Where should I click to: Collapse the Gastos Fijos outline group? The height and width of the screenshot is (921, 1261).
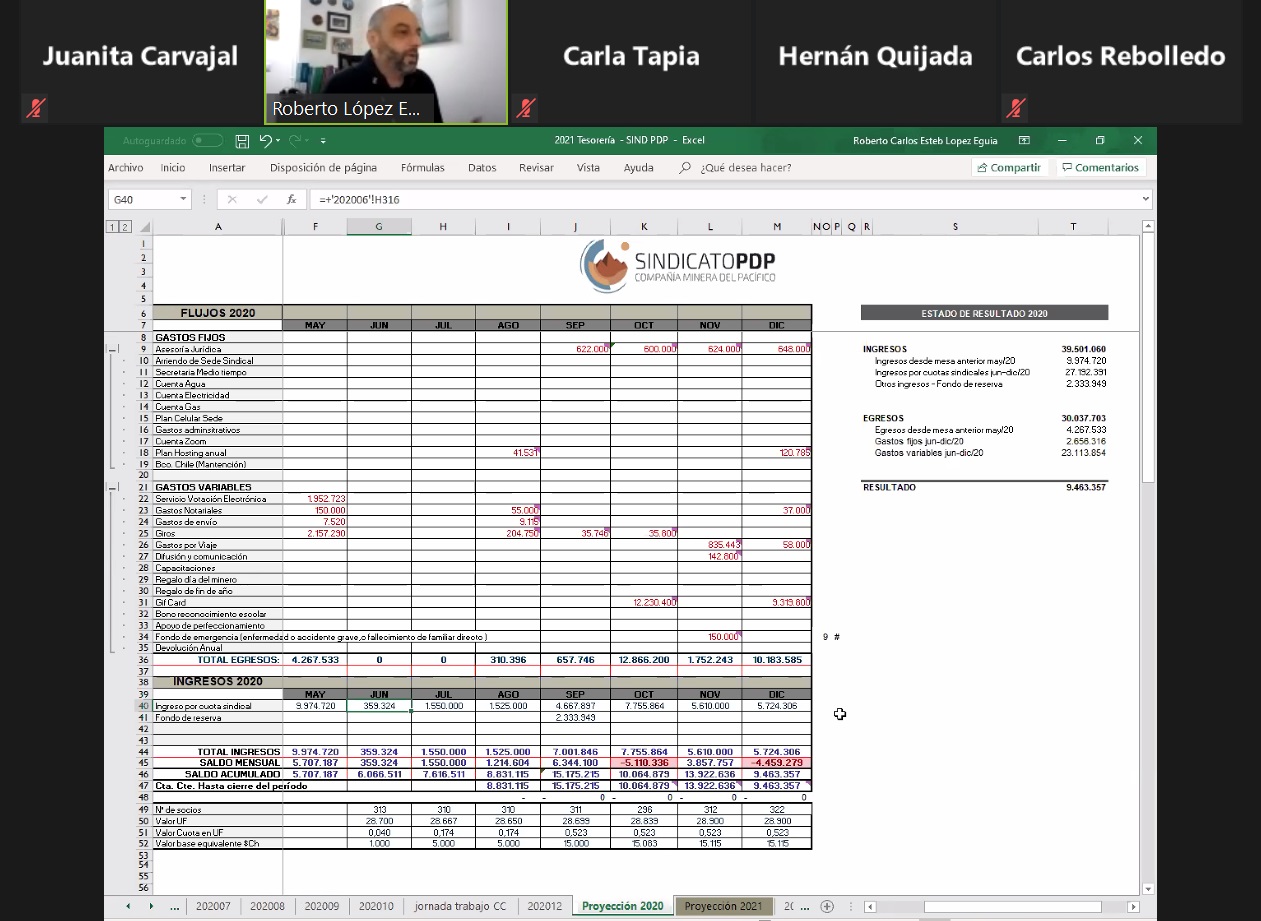click(x=113, y=349)
